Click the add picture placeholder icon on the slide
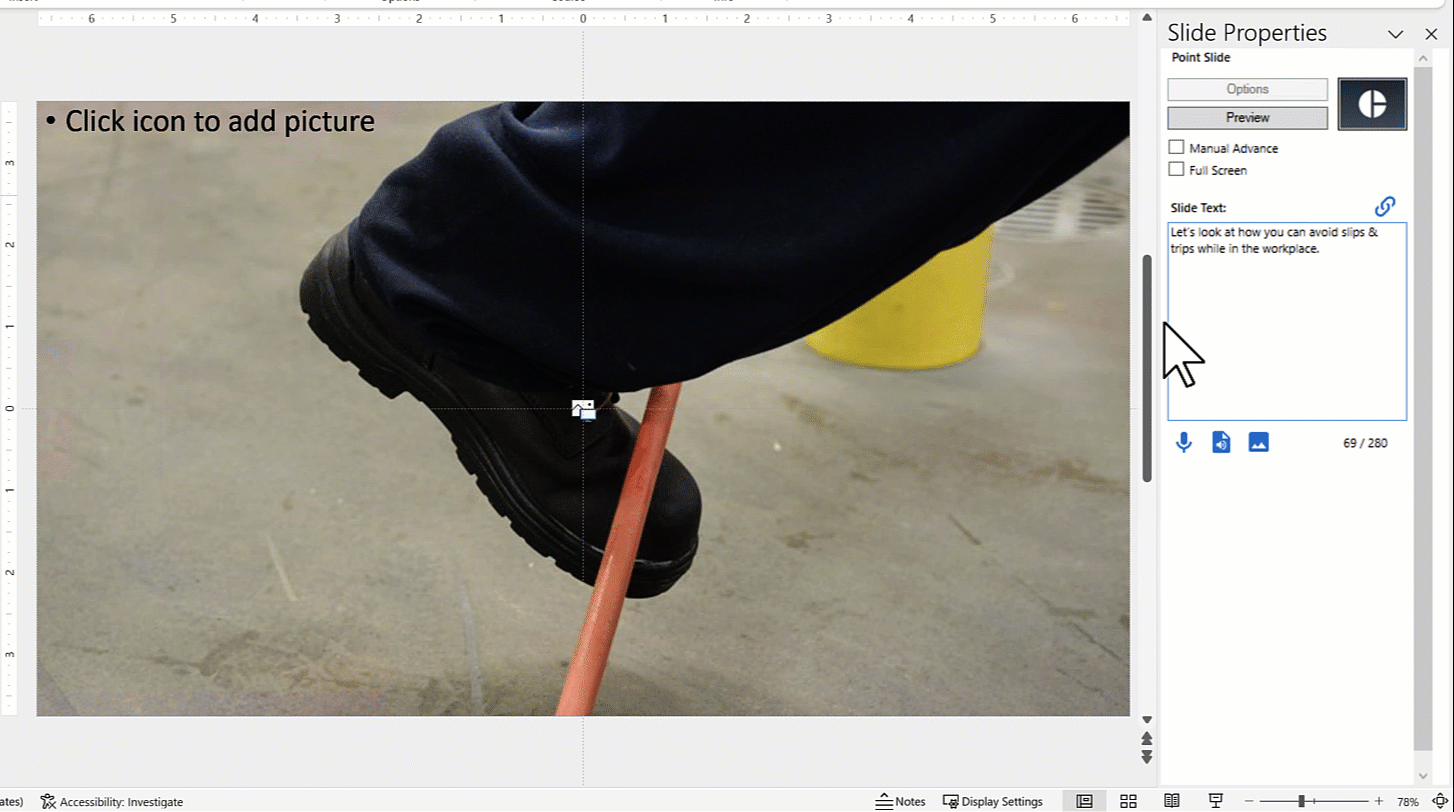Screen dimensions: 1454x812 pyautogui.click(x=582, y=408)
